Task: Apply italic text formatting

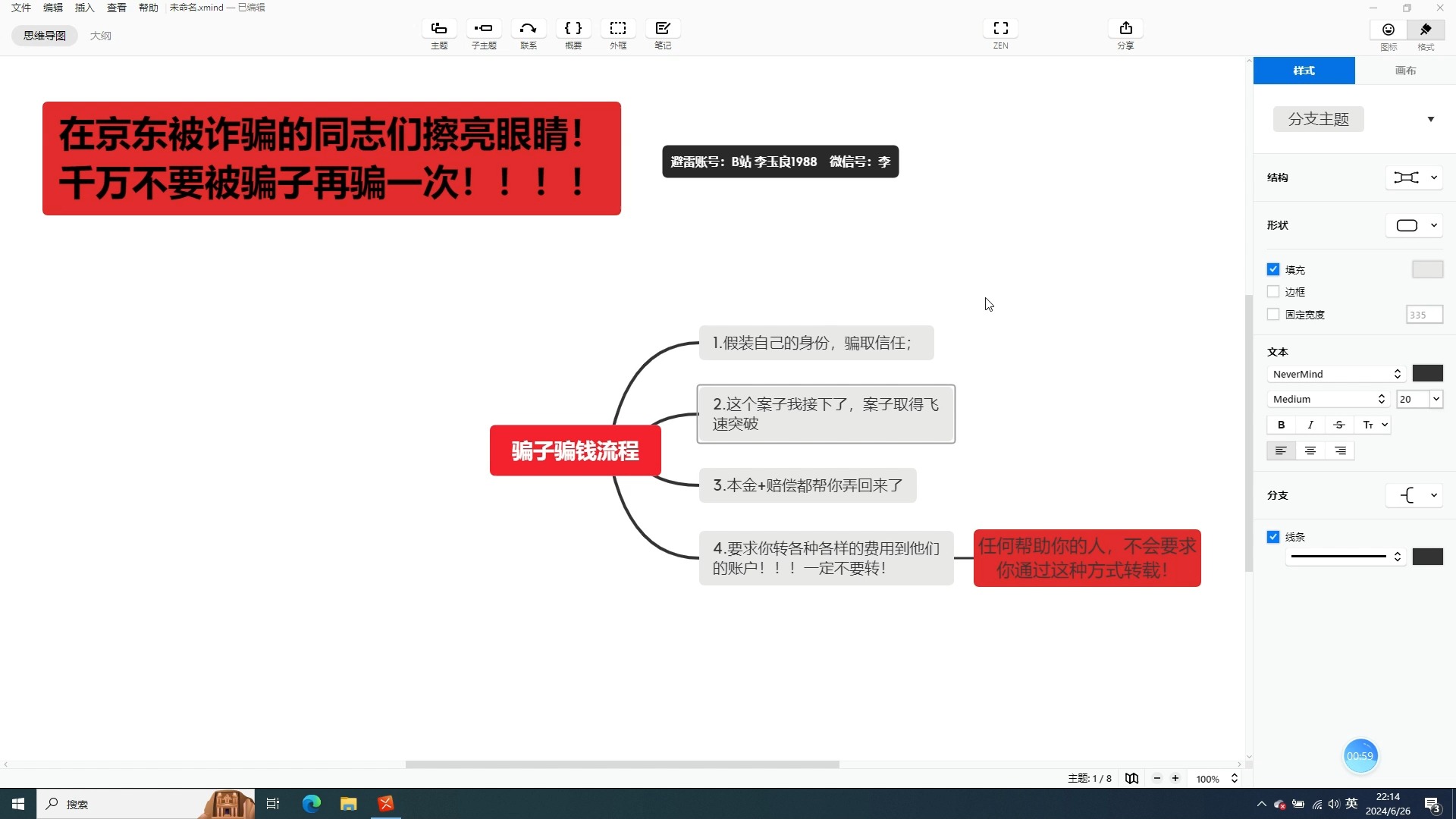Action: [1310, 425]
